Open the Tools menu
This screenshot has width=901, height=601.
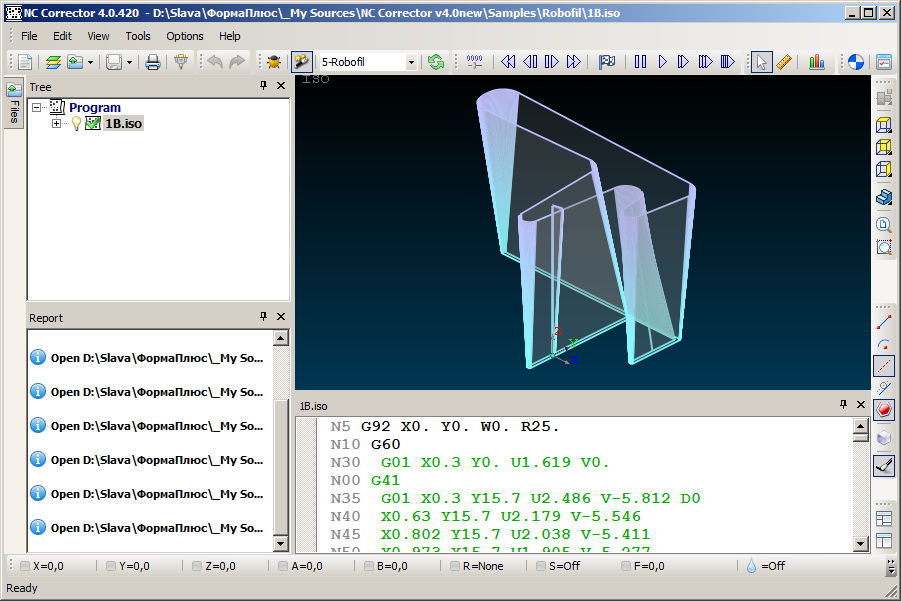(x=138, y=36)
